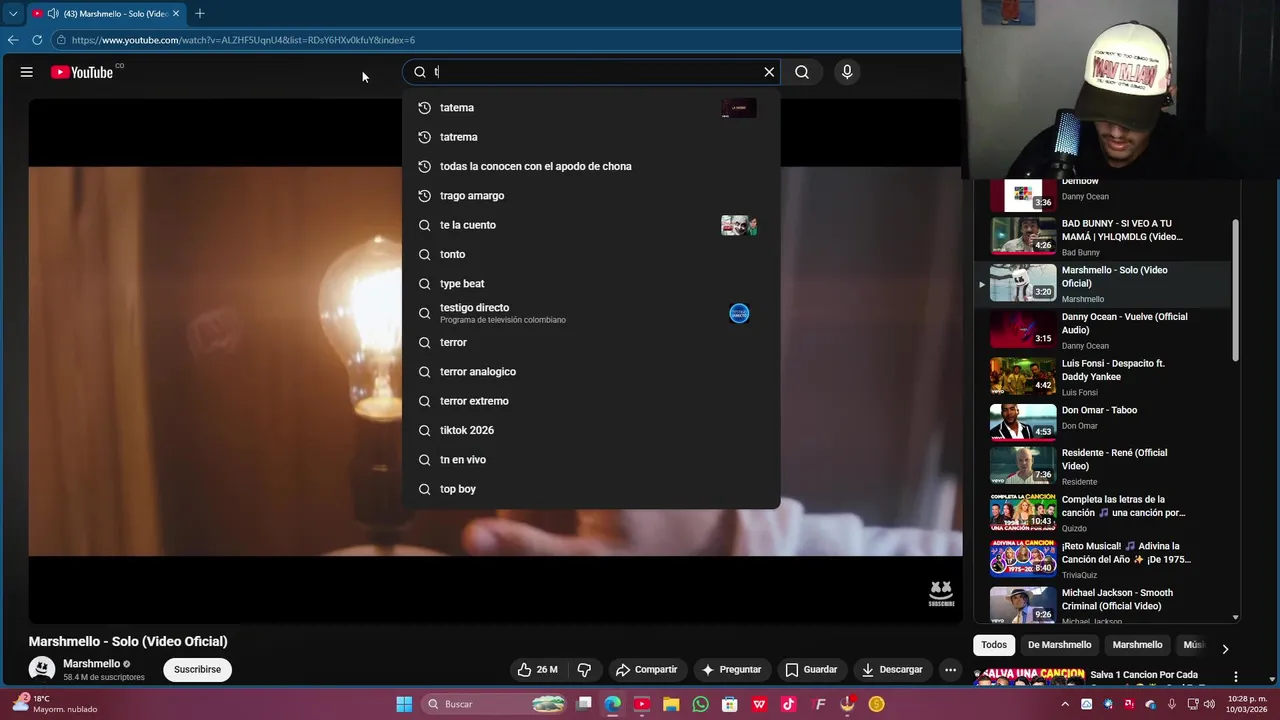Show hidden system tray icons chevron
The width and height of the screenshot is (1280, 720).
coord(1065,704)
